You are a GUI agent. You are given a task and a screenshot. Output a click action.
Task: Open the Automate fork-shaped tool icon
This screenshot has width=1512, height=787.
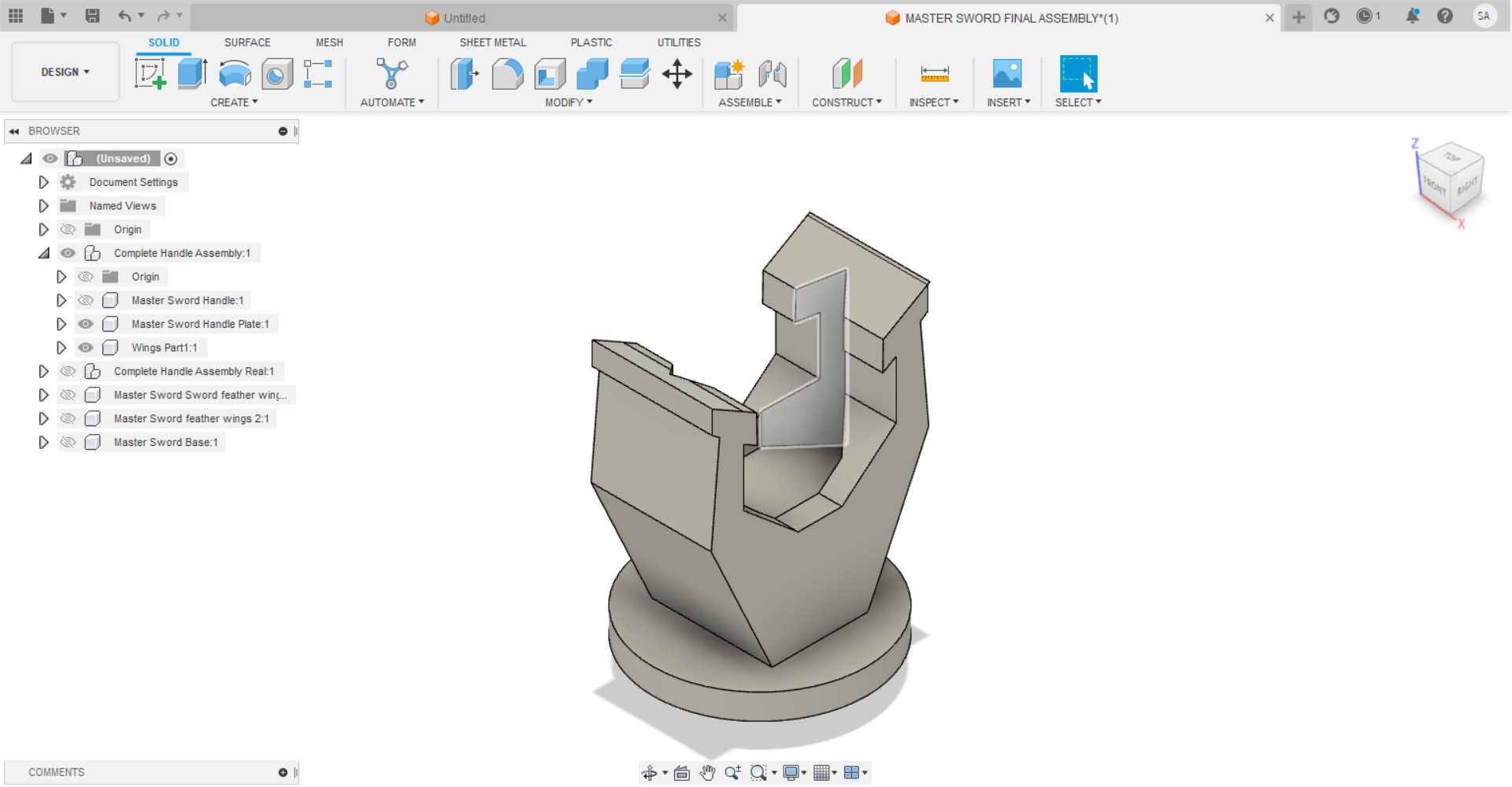coord(391,74)
